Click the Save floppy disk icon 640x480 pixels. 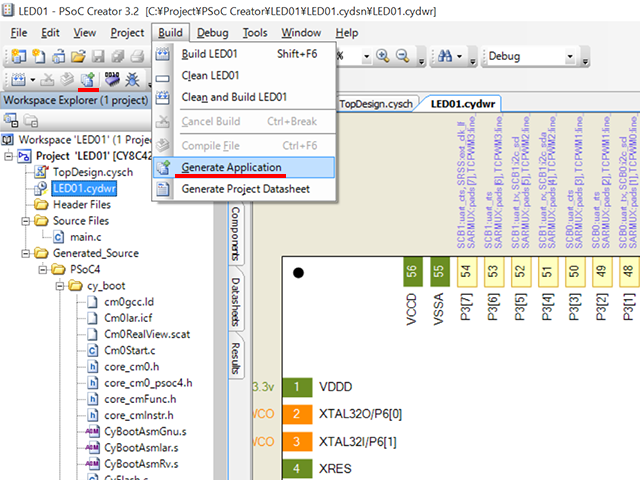pyautogui.click(x=98, y=56)
